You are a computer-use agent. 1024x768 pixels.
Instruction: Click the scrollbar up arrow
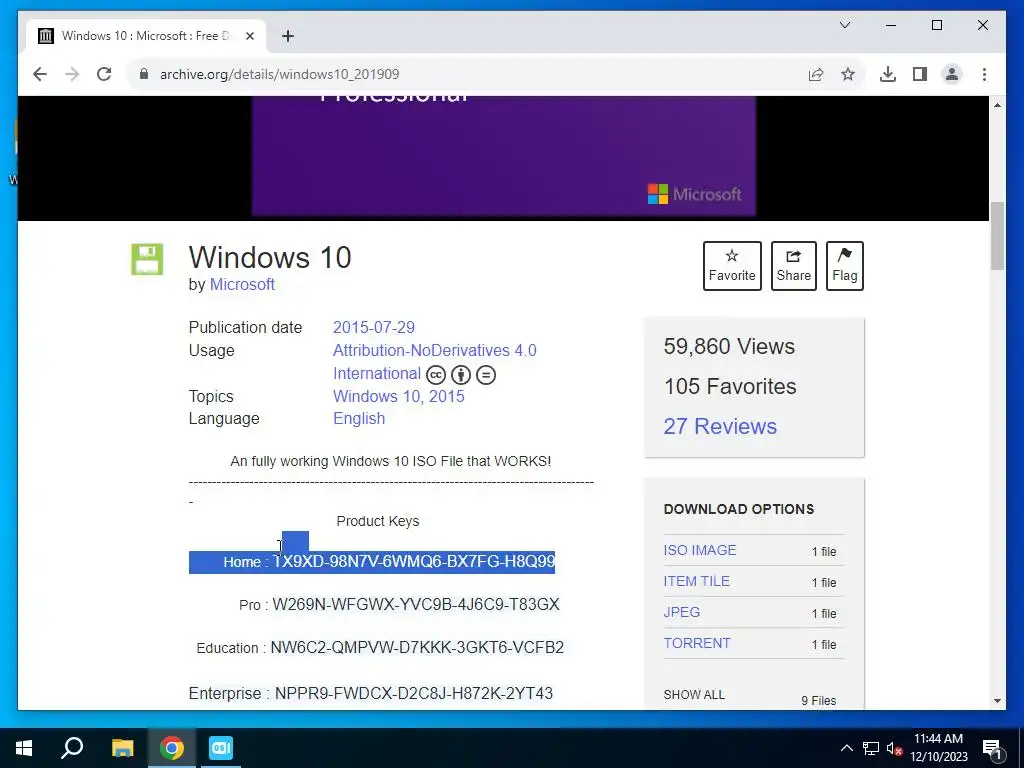coord(997,105)
